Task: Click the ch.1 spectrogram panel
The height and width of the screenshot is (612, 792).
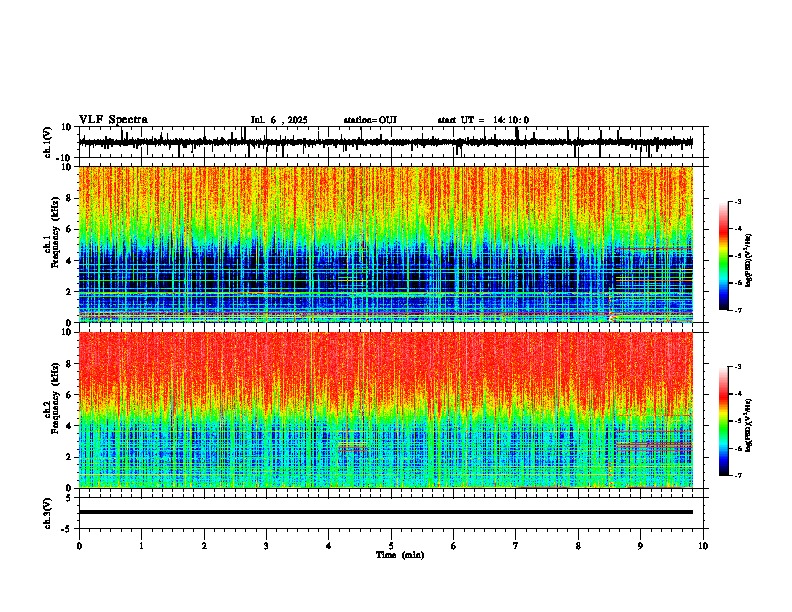Action: coord(385,244)
